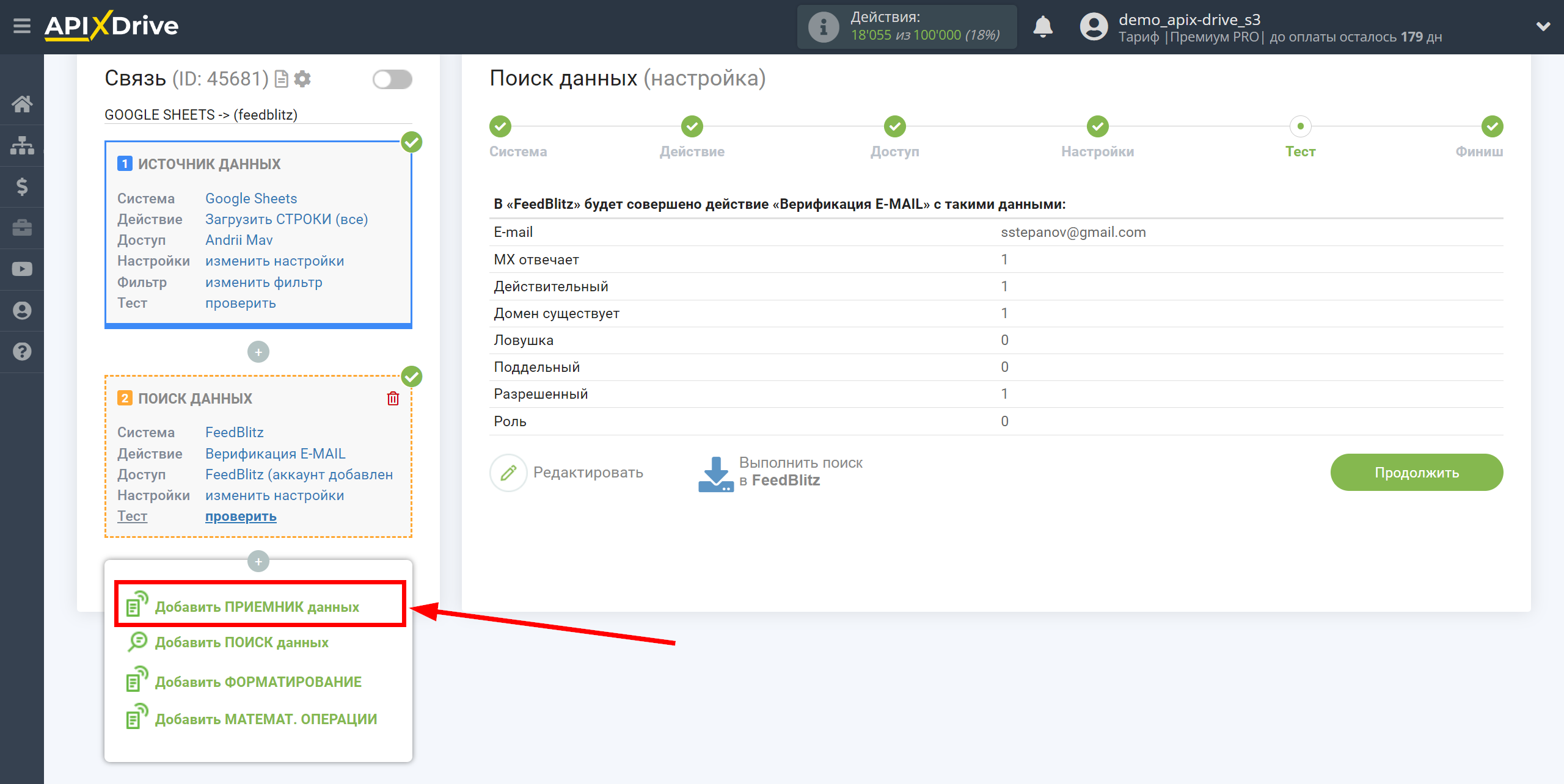Open the profile sidebar icon

tap(22, 311)
